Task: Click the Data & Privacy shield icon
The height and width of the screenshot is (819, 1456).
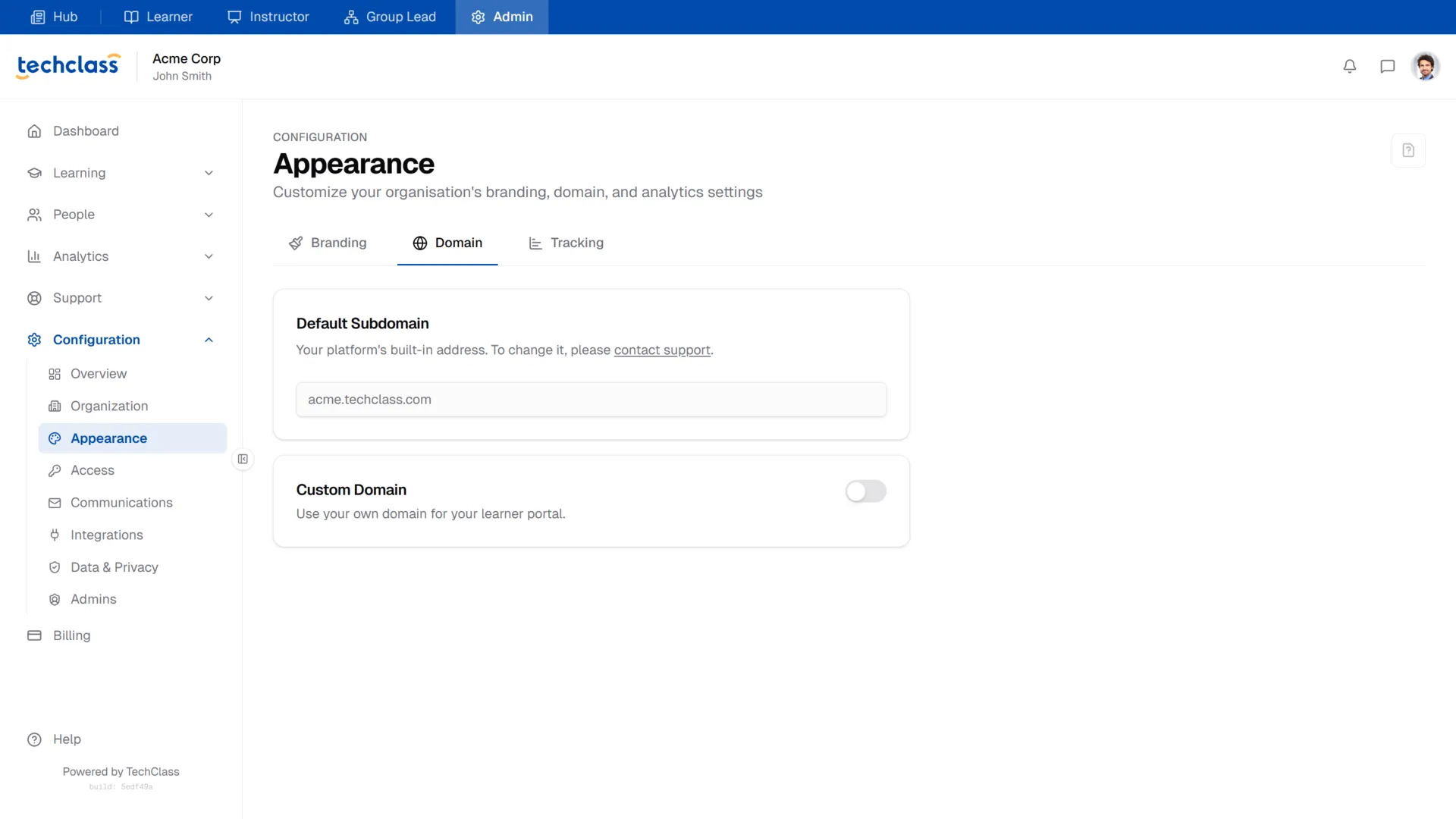Action: click(x=55, y=567)
